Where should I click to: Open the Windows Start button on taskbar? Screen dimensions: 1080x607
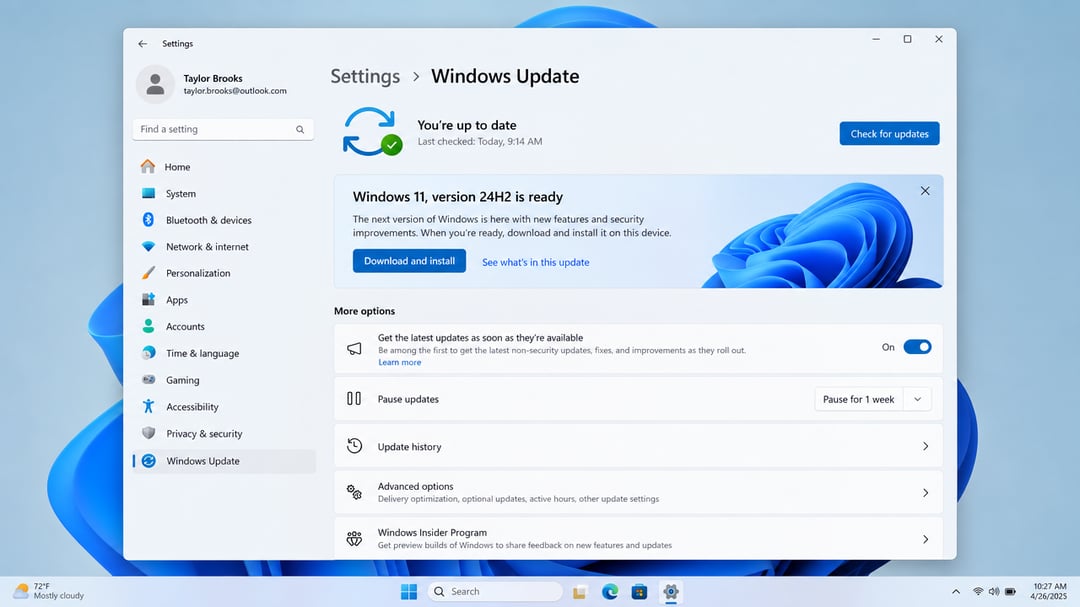click(408, 592)
